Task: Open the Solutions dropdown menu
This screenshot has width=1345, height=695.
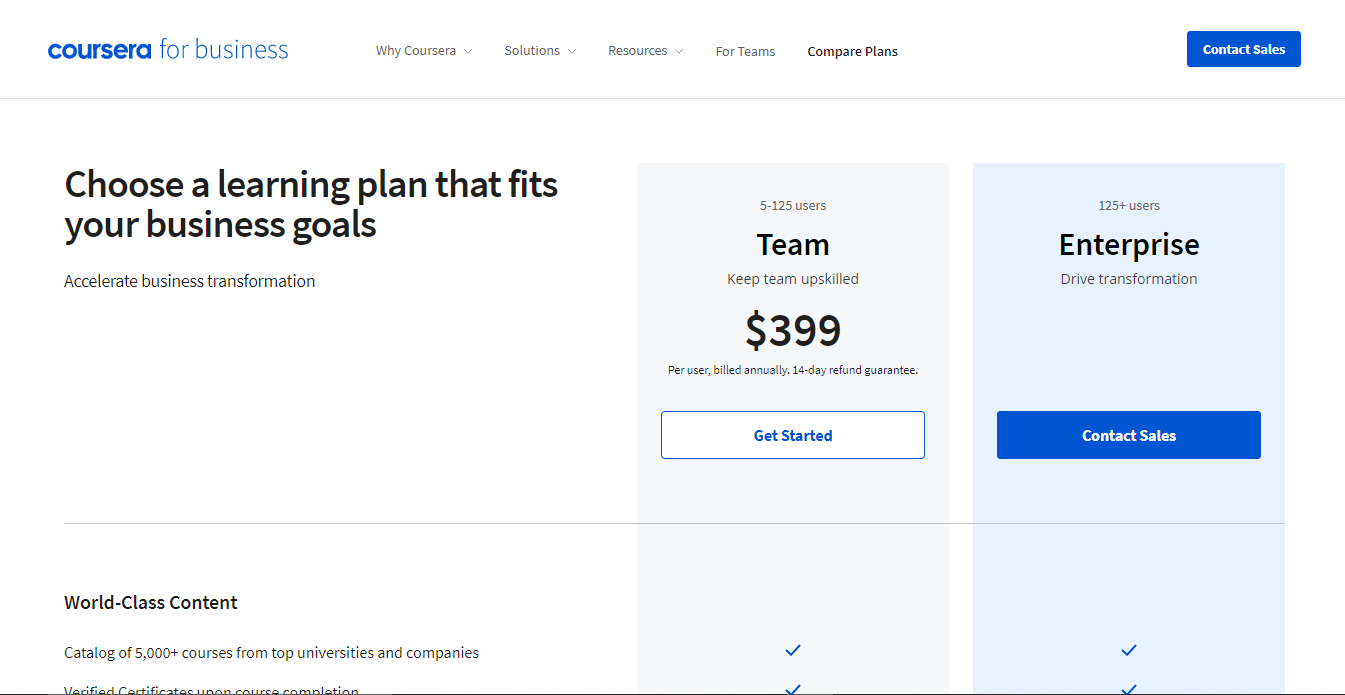Action: pyautogui.click(x=532, y=51)
